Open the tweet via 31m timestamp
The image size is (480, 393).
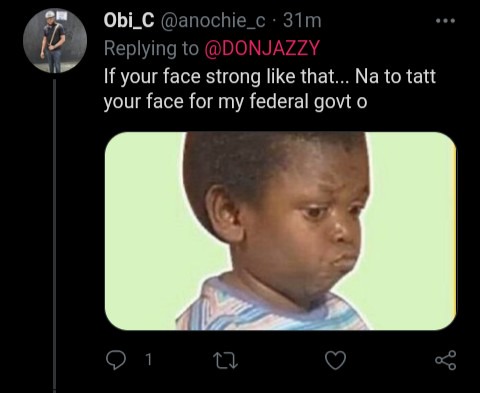(x=302, y=21)
